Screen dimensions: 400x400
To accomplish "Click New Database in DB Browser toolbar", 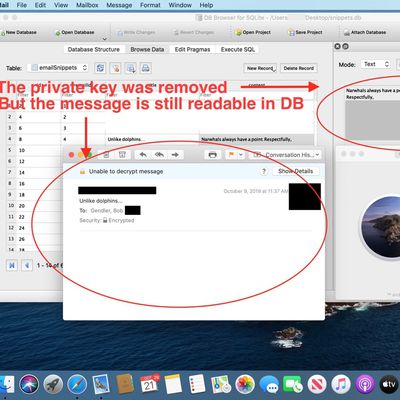I will click(x=18, y=32).
